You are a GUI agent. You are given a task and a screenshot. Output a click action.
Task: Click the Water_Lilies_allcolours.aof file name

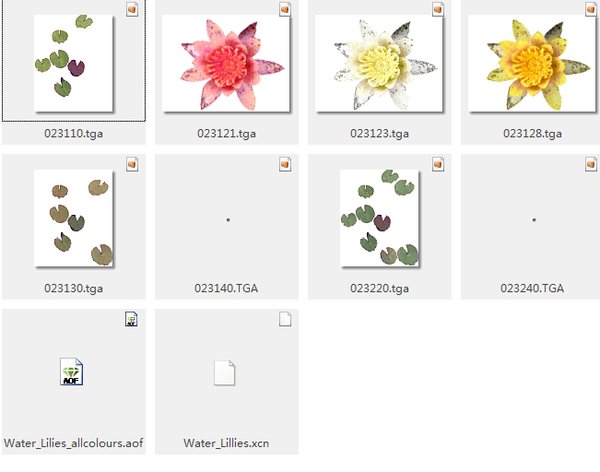coord(73,443)
